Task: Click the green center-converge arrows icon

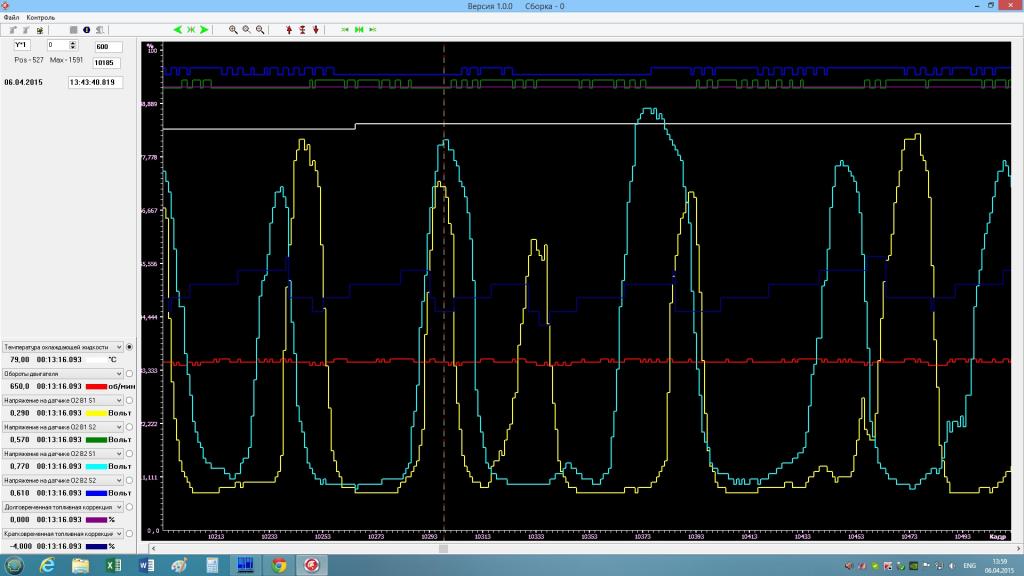Action: click(x=191, y=30)
